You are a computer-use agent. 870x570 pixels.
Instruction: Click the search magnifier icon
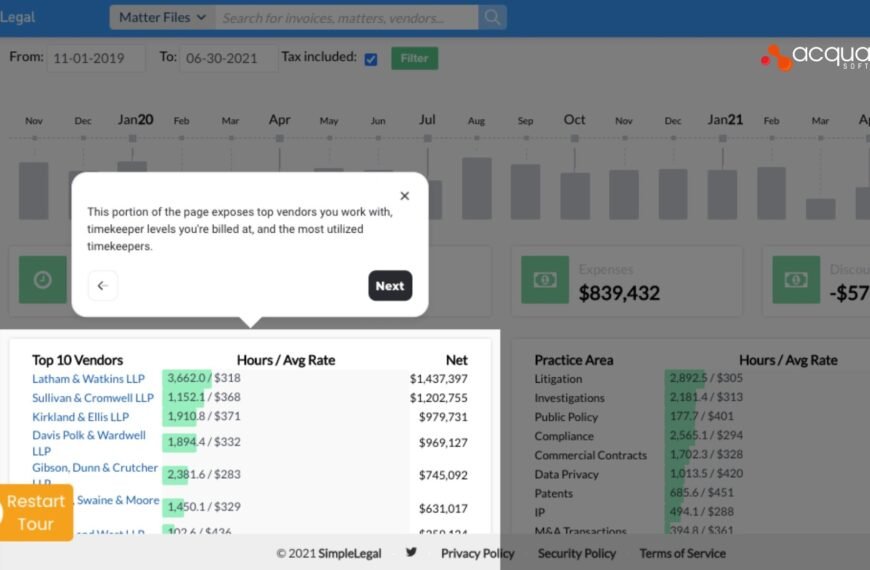point(492,17)
